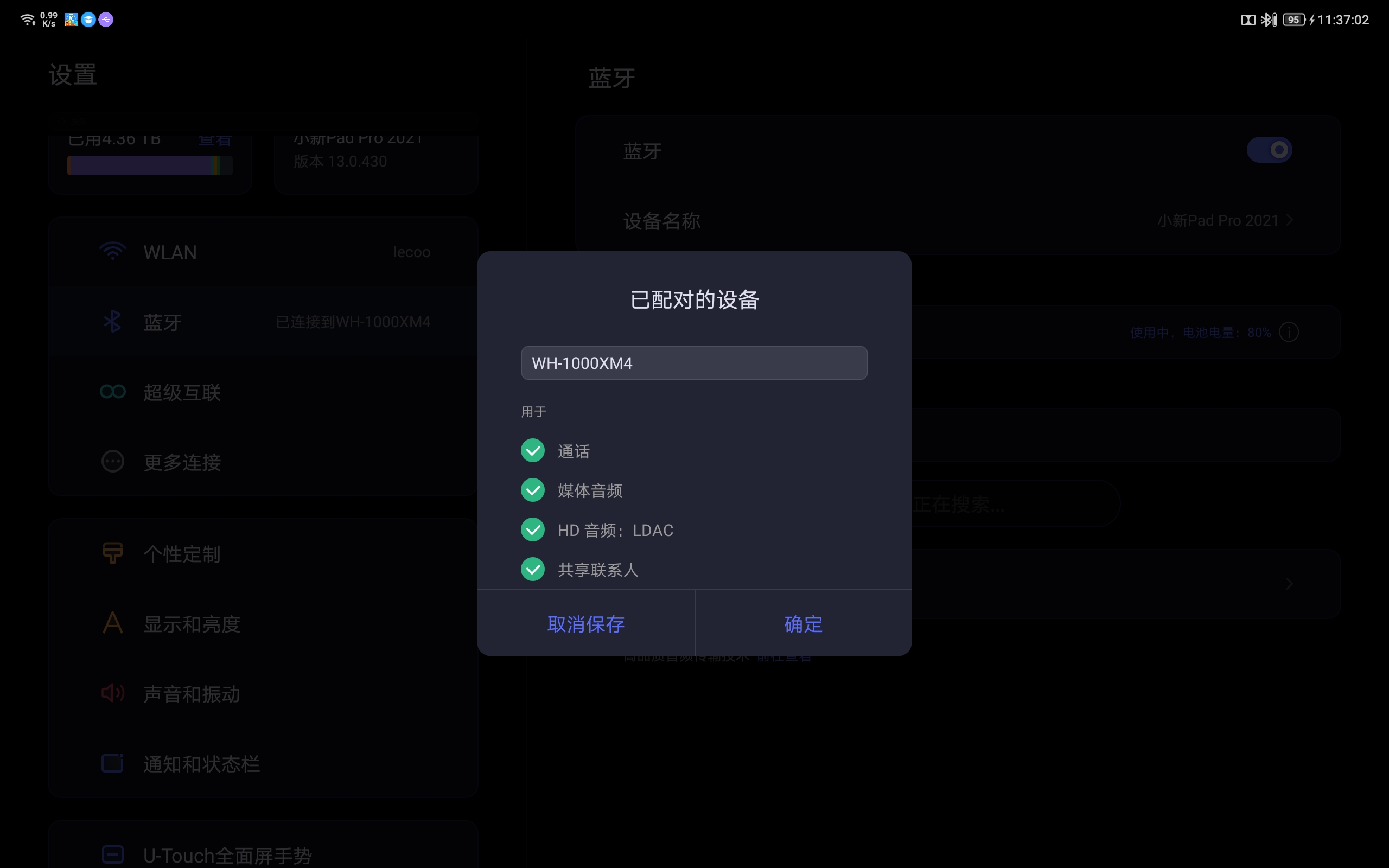Uncheck the 通话 call audio option
The width and height of the screenshot is (1389, 868).
point(533,451)
